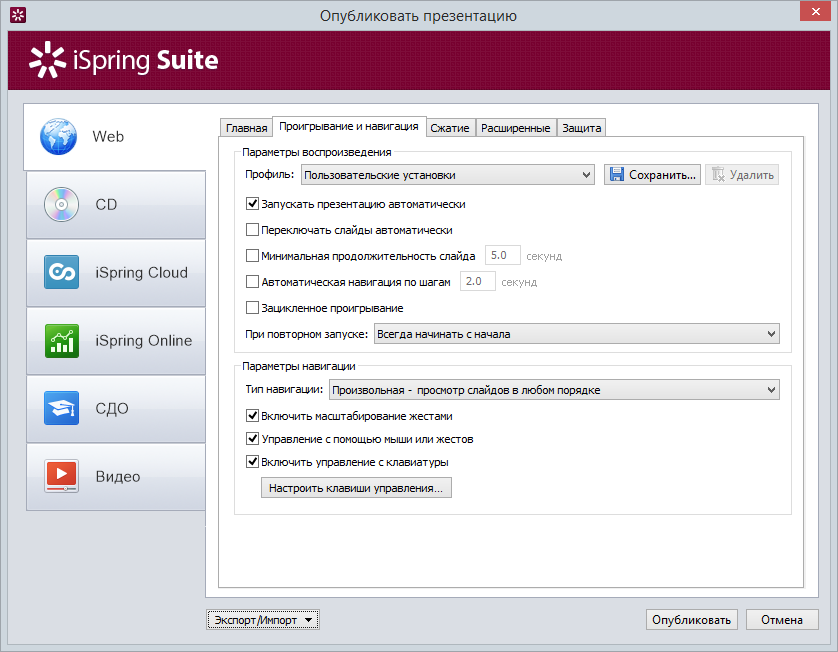The width and height of the screenshot is (838, 652).
Task: Choose the iSpring Online destination
Action: tap(116, 340)
